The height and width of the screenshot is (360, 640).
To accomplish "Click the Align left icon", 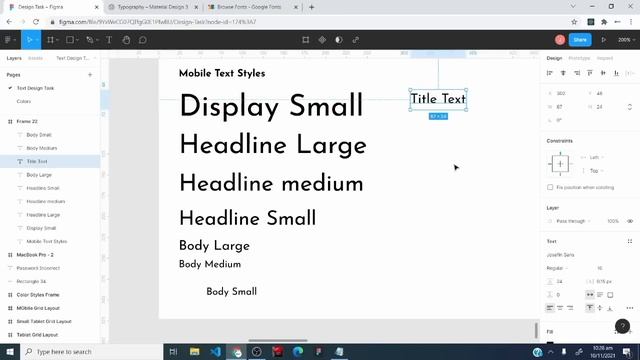I will [x=550, y=73].
